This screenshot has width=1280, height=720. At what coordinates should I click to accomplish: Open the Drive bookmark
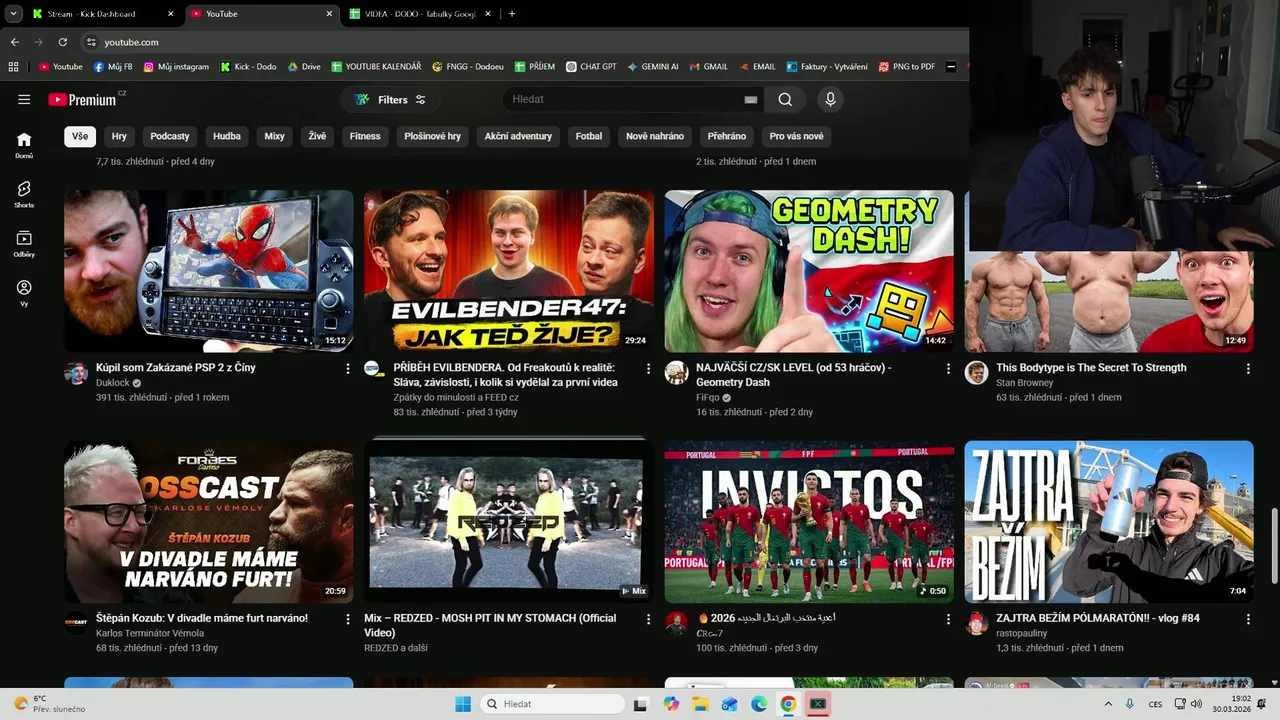tap(304, 67)
